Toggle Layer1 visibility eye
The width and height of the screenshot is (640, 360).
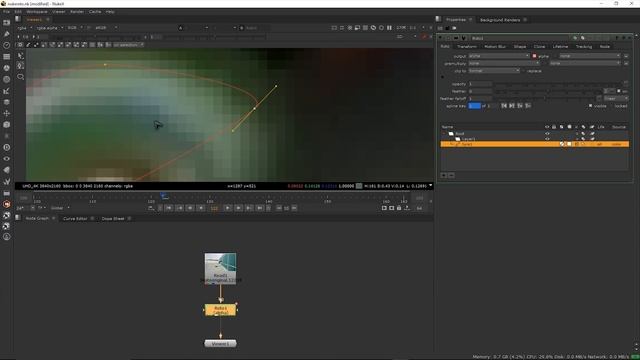point(547,139)
